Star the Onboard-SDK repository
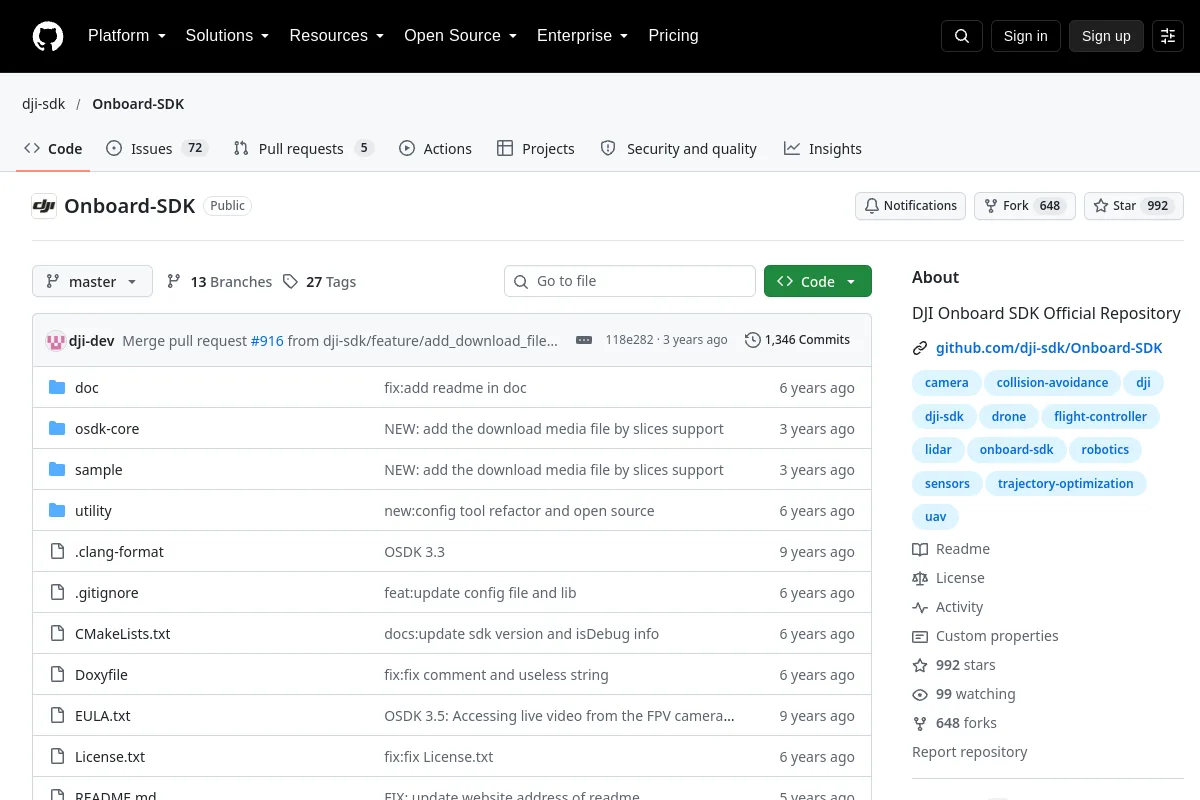 click(1134, 206)
